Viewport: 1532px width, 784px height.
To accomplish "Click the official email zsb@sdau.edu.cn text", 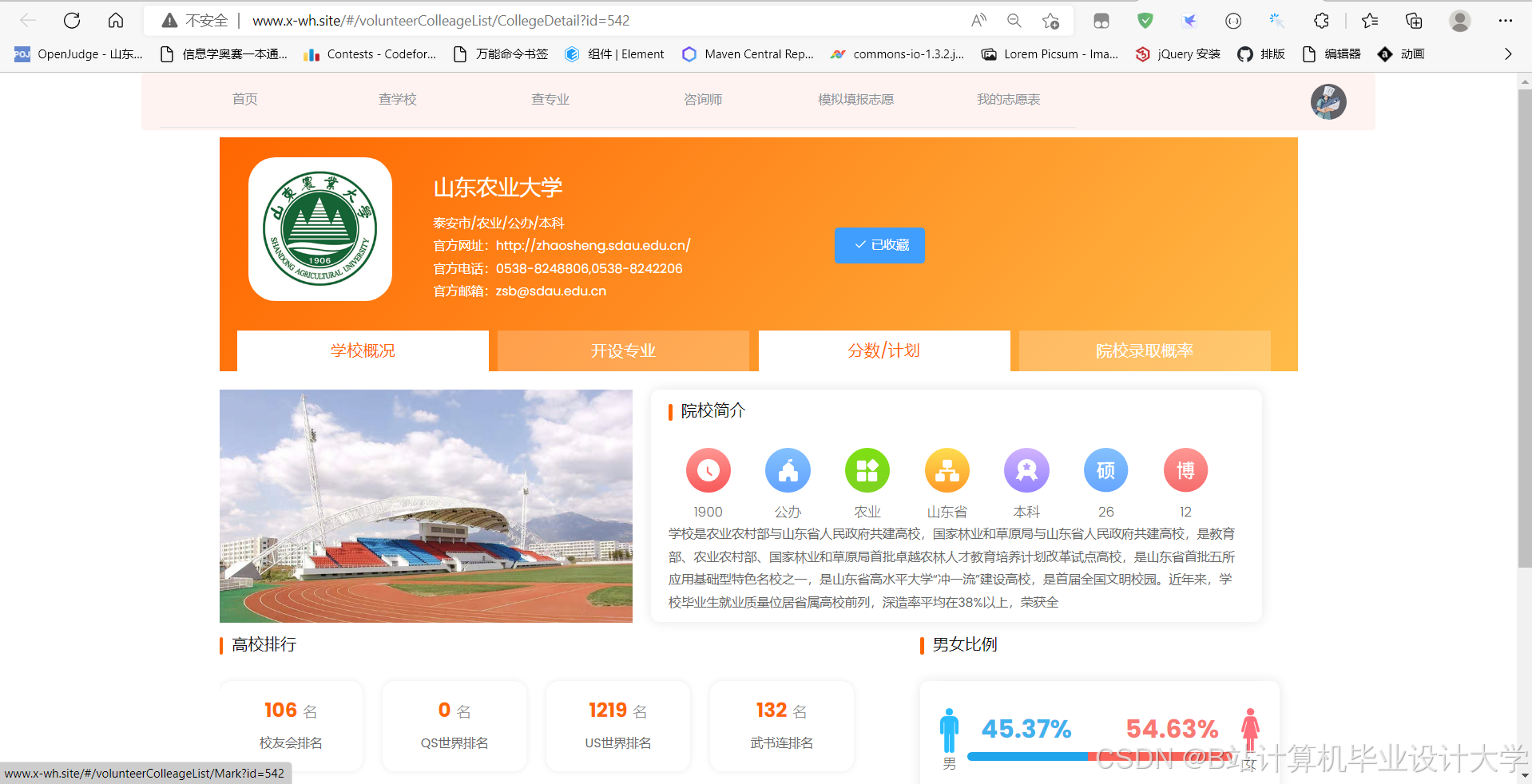I will coord(550,291).
